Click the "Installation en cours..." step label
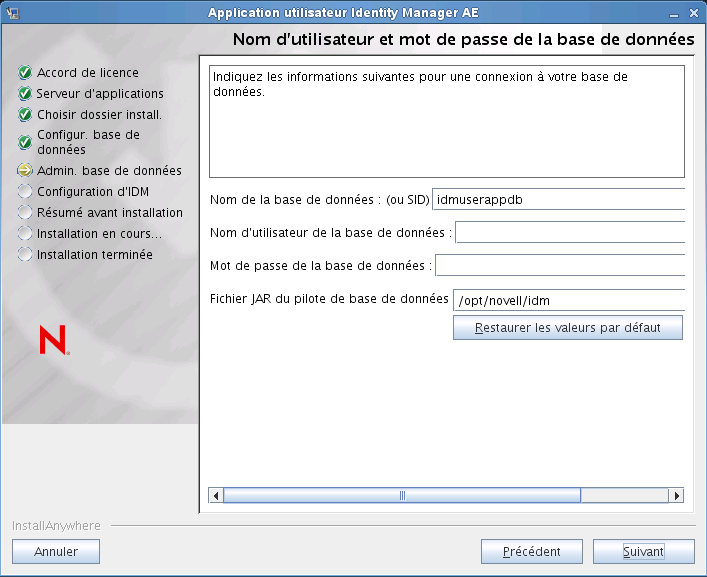707x577 pixels. (x=99, y=234)
